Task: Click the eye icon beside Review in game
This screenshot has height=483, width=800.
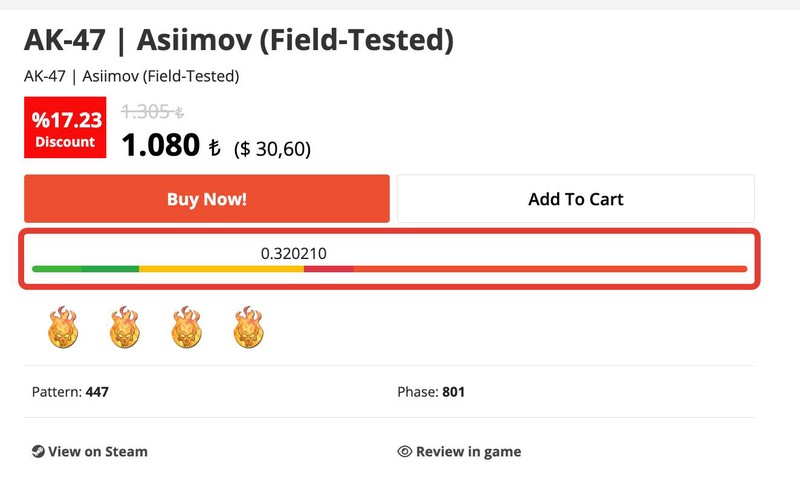Action: tap(405, 451)
